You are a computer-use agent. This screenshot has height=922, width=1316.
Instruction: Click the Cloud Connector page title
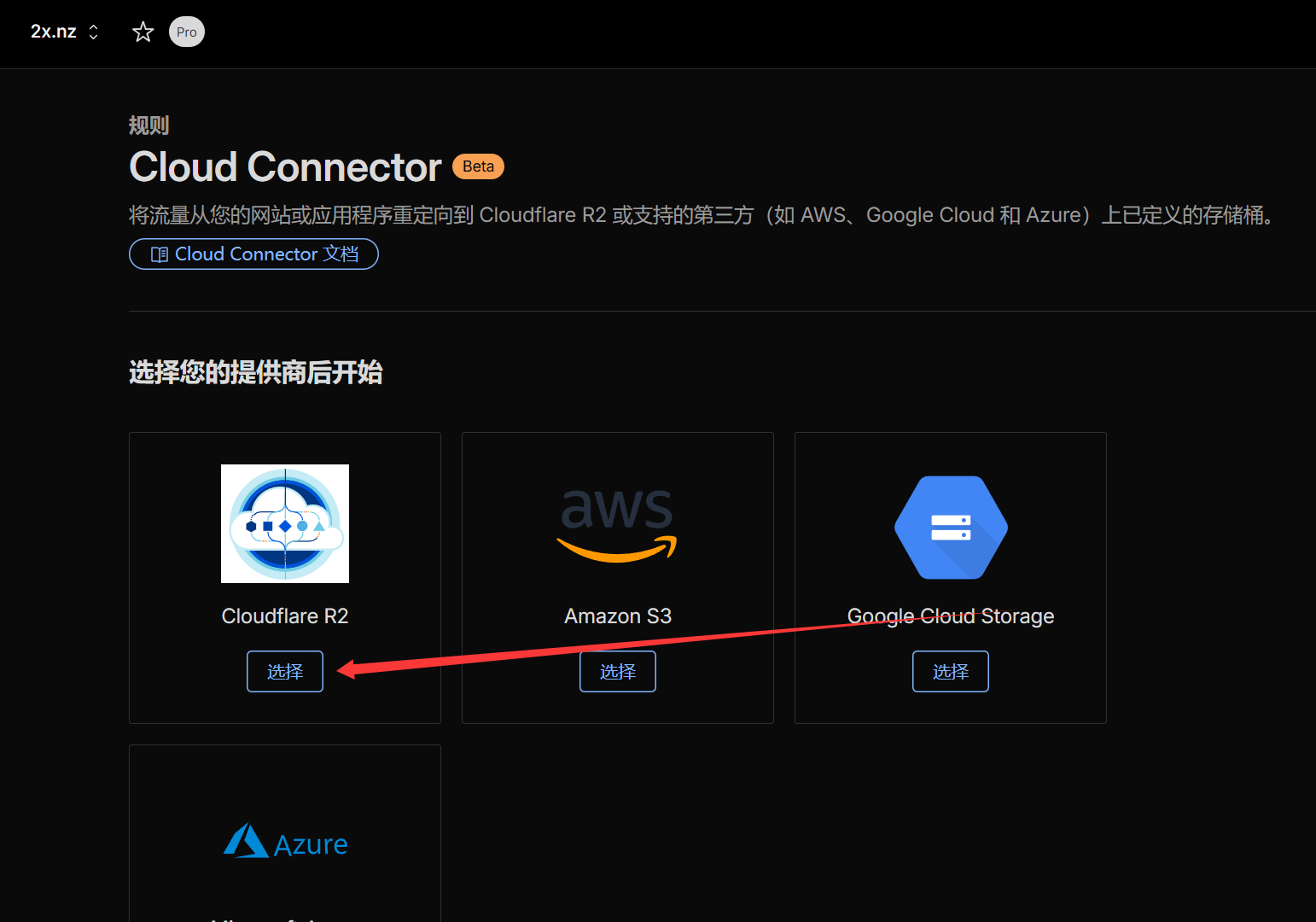point(285,167)
